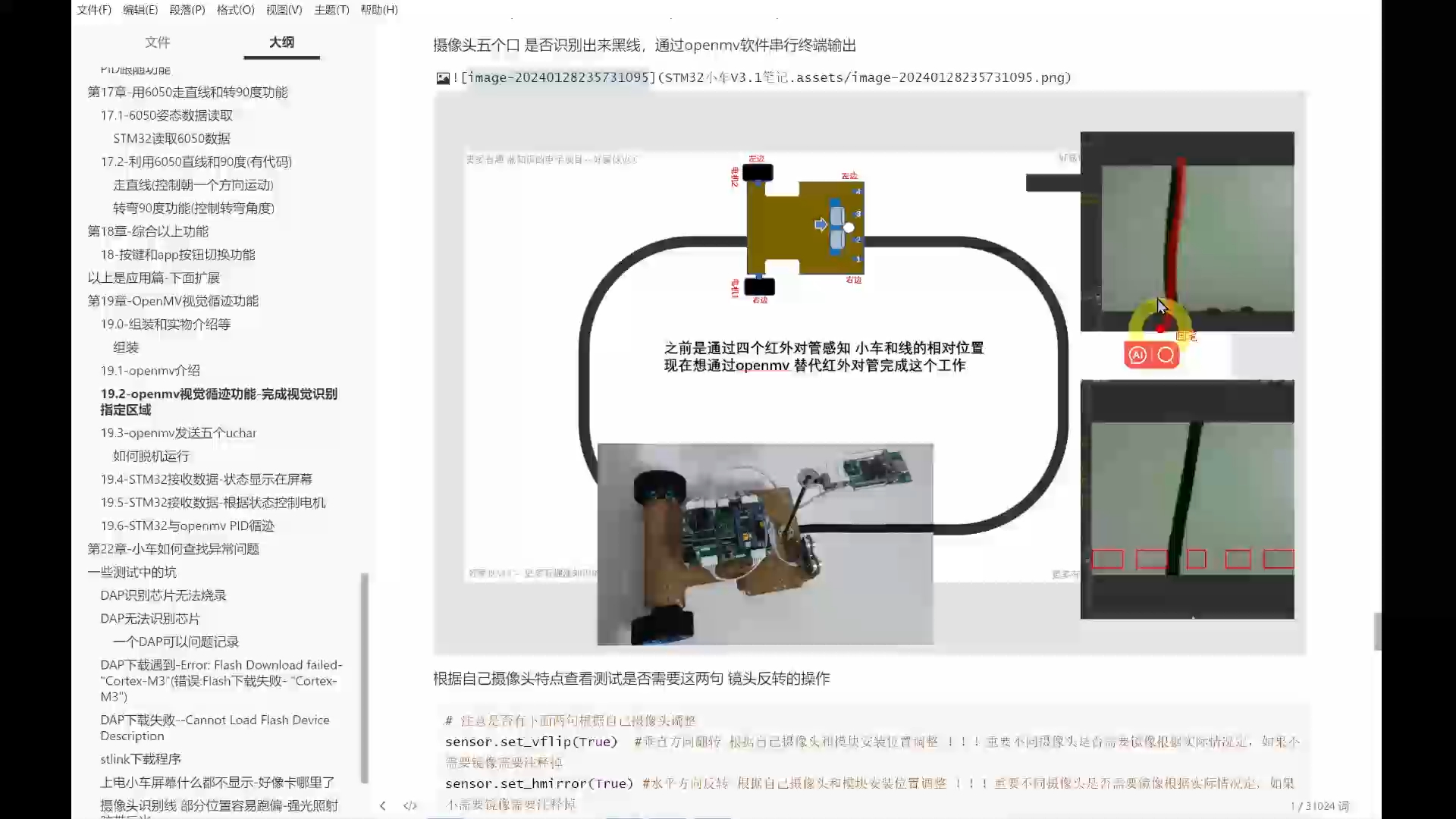Select DAP识别芯片无法烧录 outline item
Image resolution: width=1456 pixels, height=819 pixels.
(x=163, y=595)
